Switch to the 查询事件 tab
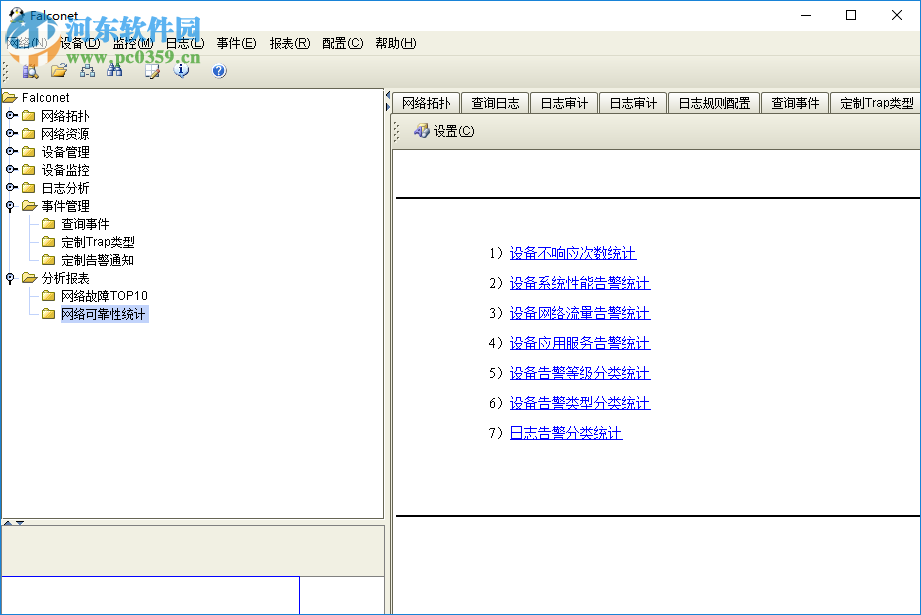This screenshot has width=921, height=615. pos(795,102)
